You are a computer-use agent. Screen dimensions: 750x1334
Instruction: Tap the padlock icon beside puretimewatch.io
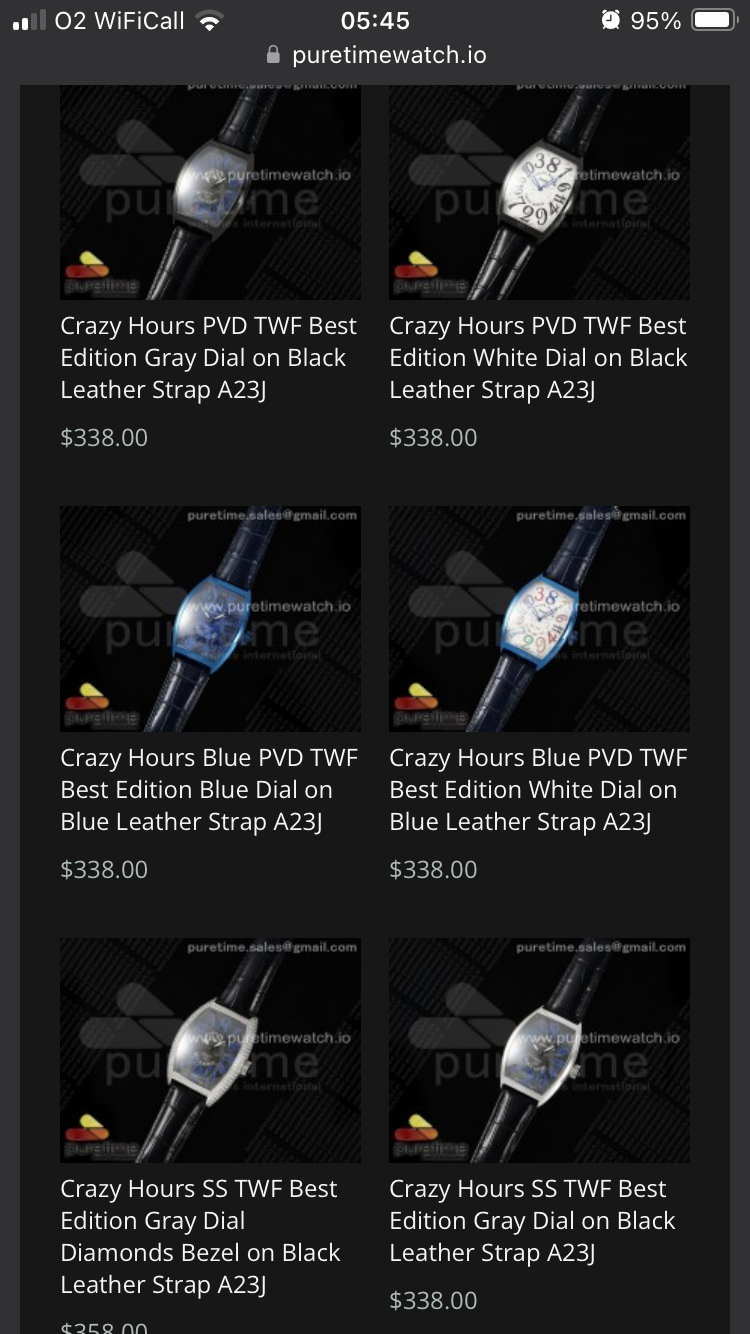tap(273, 55)
